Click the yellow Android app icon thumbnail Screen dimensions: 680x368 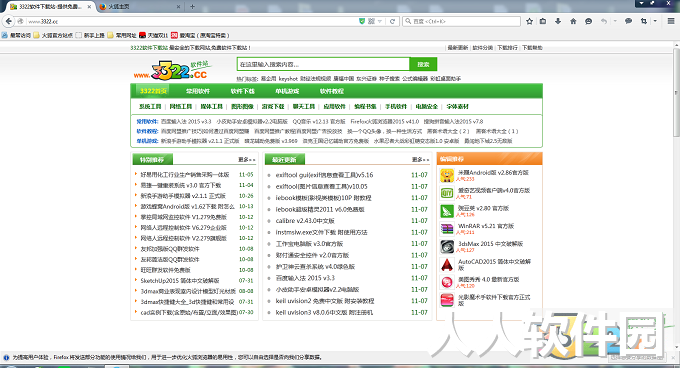tap(447, 176)
